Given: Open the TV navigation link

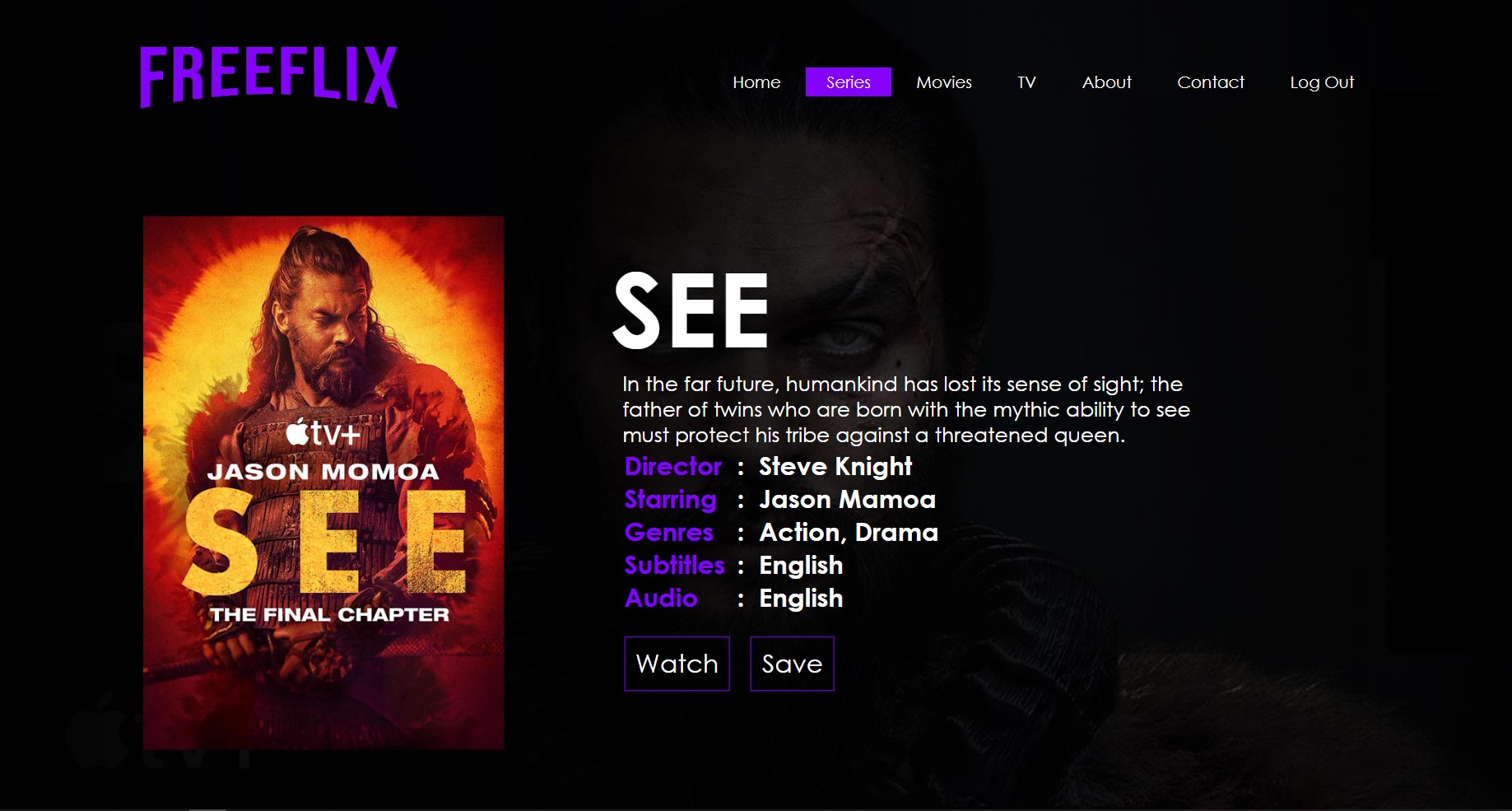Looking at the screenshot, I should pos(1026,82).
